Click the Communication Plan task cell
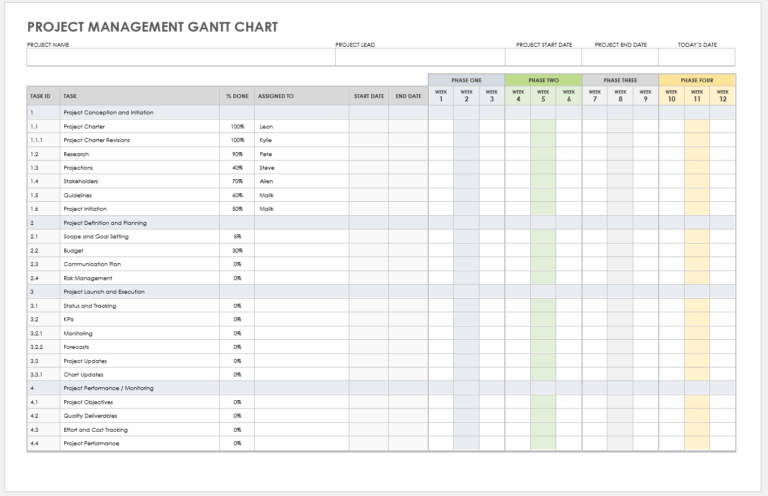This screenshot has height=496, width=768. coord(140,264)
